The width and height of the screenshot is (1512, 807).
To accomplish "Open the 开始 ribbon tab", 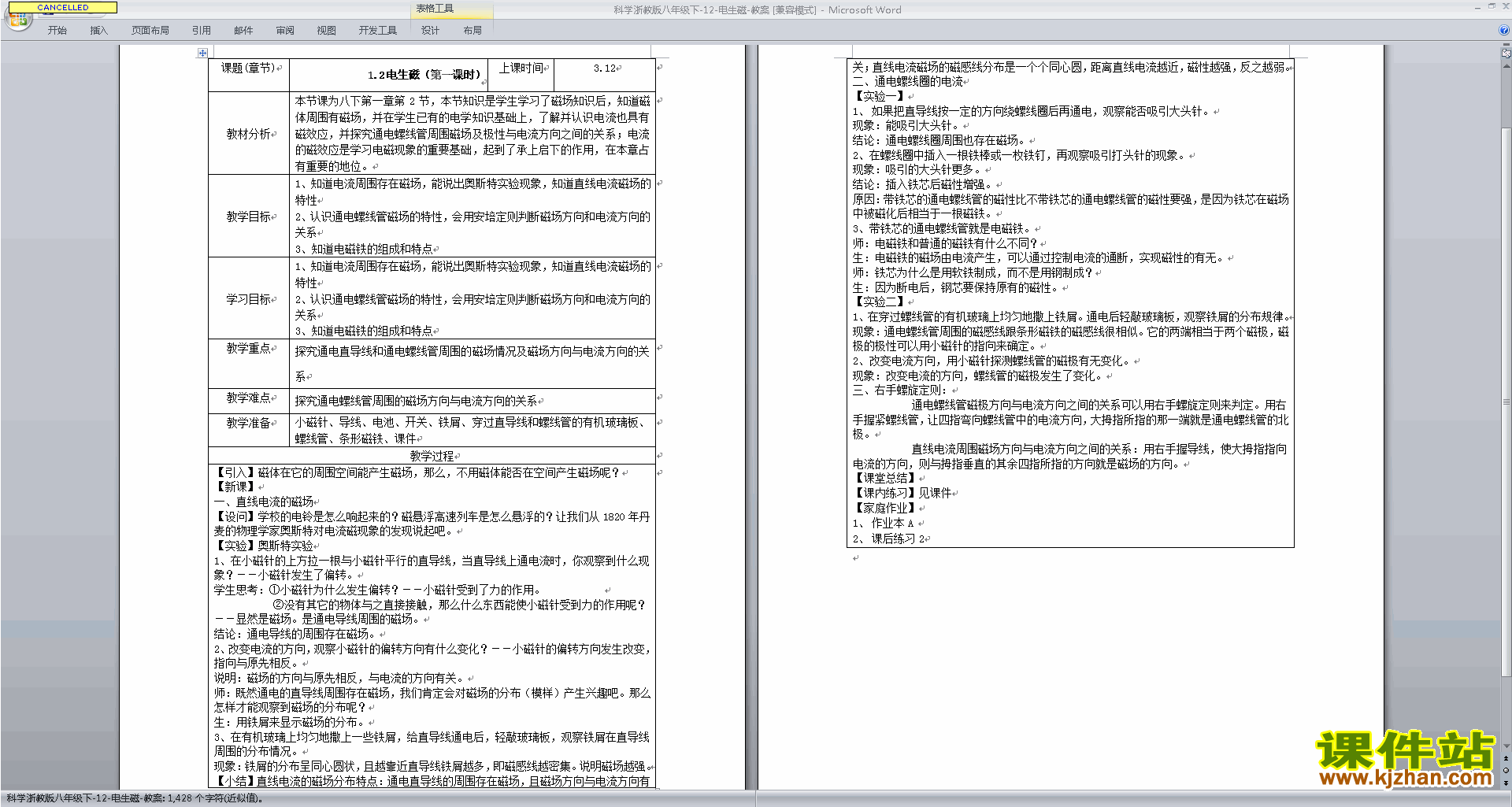I will (57, 30).
